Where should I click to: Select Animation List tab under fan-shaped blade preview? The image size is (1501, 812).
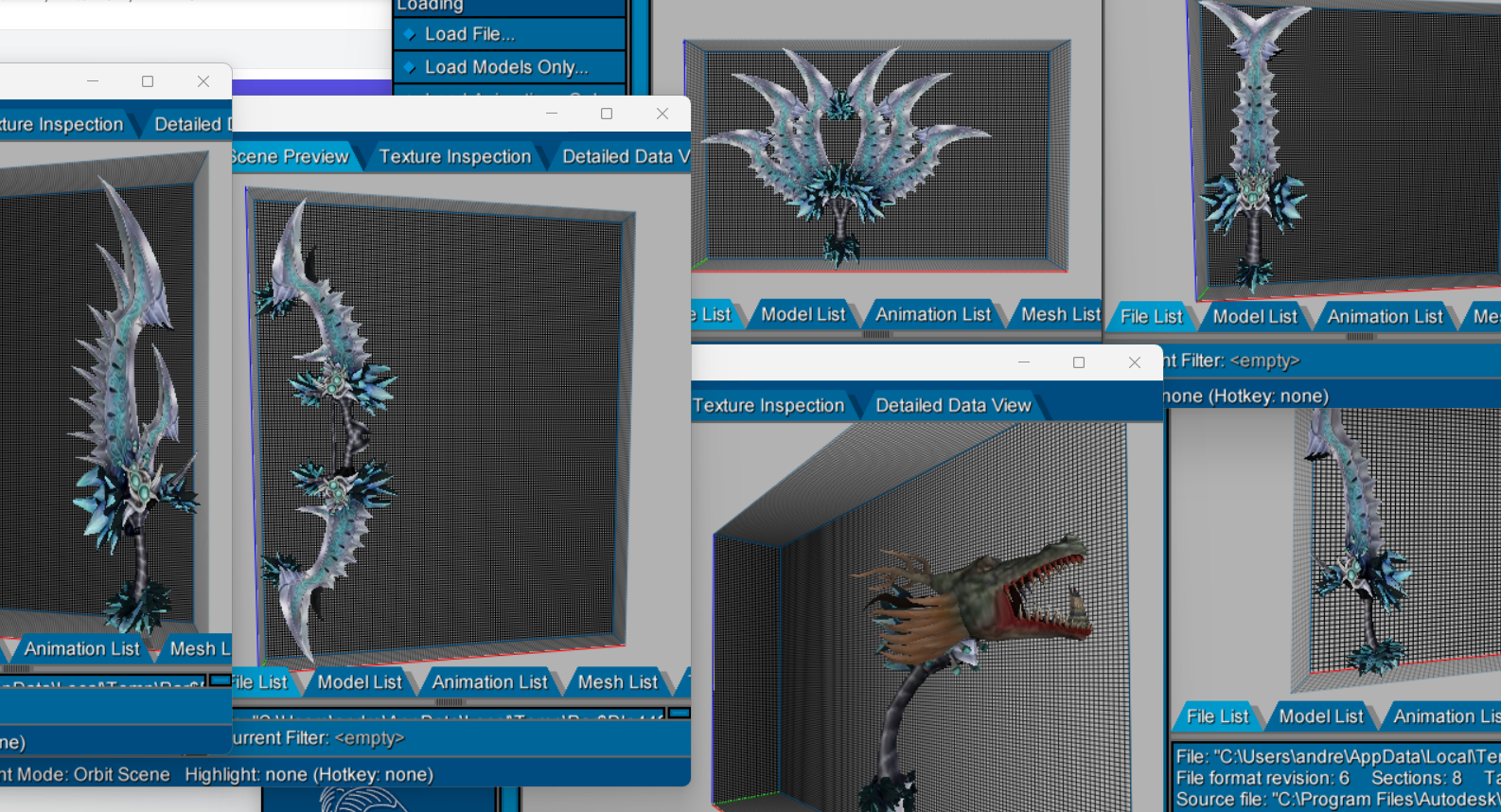pos(932,314)
